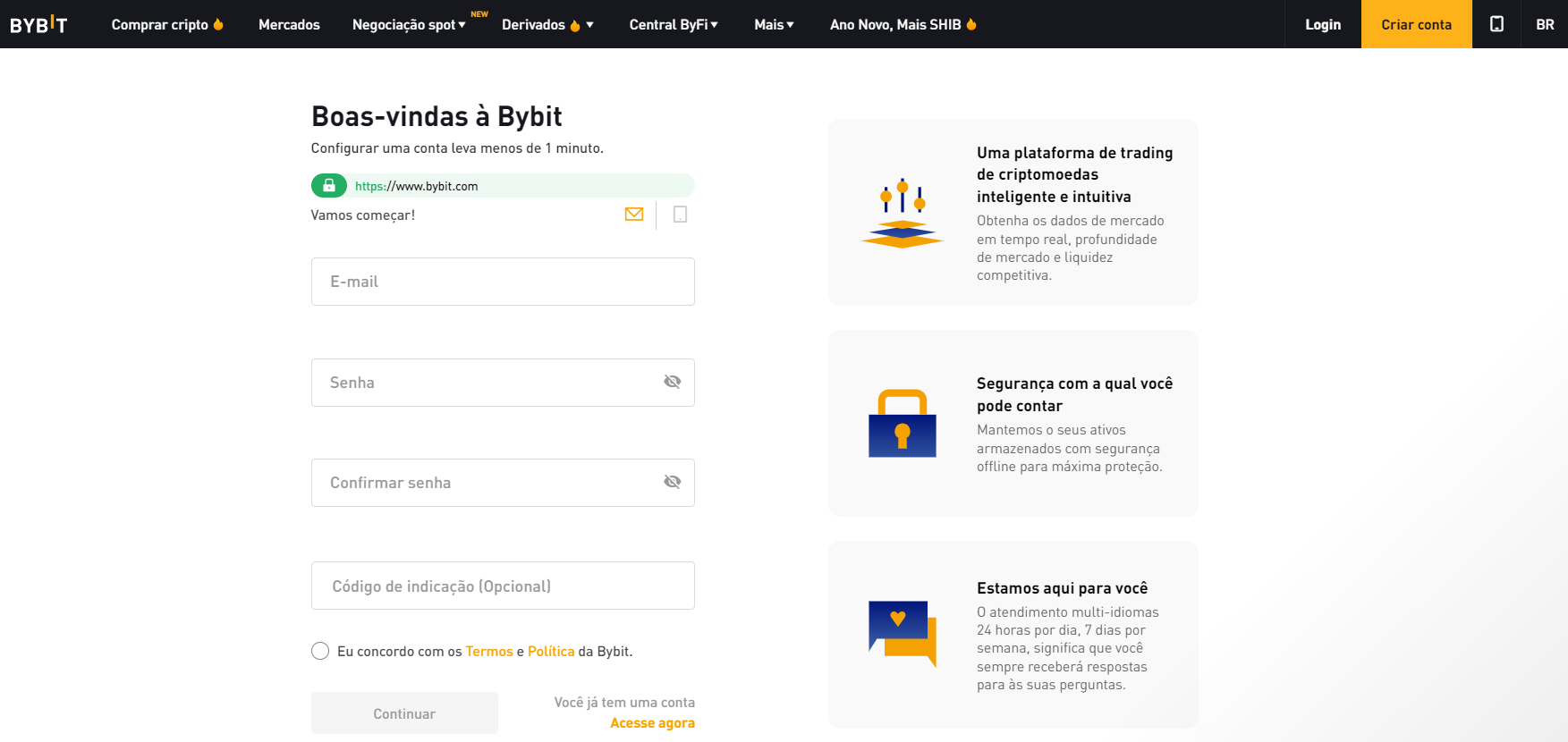Open the Política link
Viewport: 1568px width, 742px height.
(551, 652)
